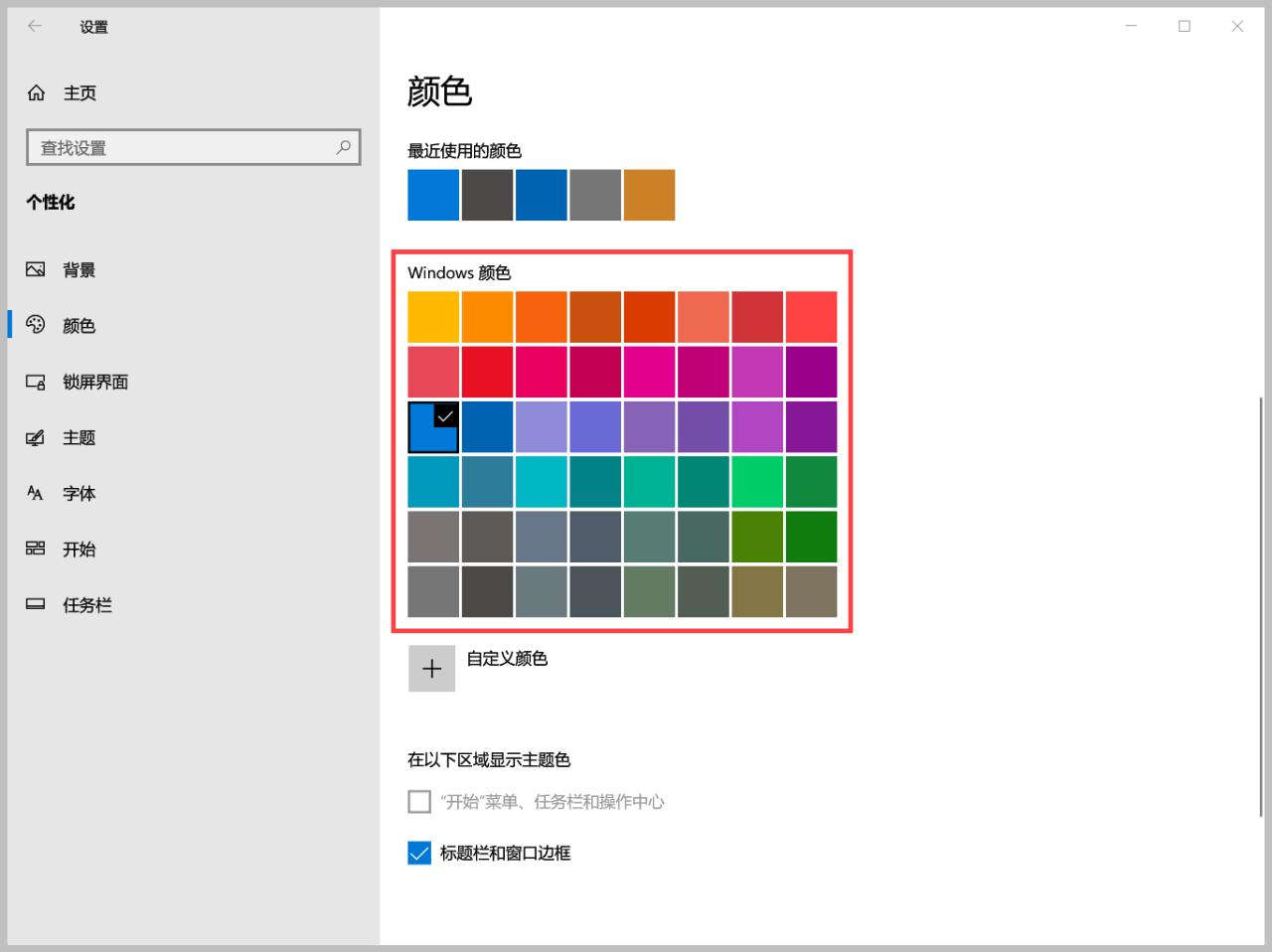Image resolution: width=1272 pixels, height=952 pixels.
Task: Open the 背景 page from the sidebar
Action: point(79,268)
